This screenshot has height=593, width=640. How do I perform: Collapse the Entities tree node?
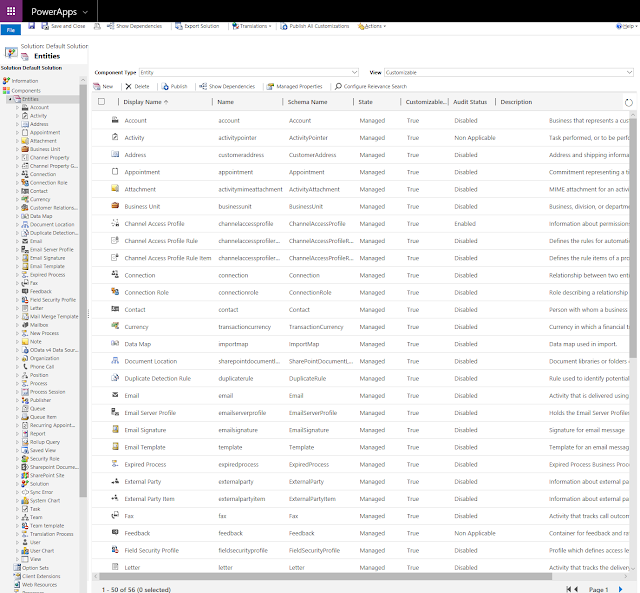pos(10,99)
